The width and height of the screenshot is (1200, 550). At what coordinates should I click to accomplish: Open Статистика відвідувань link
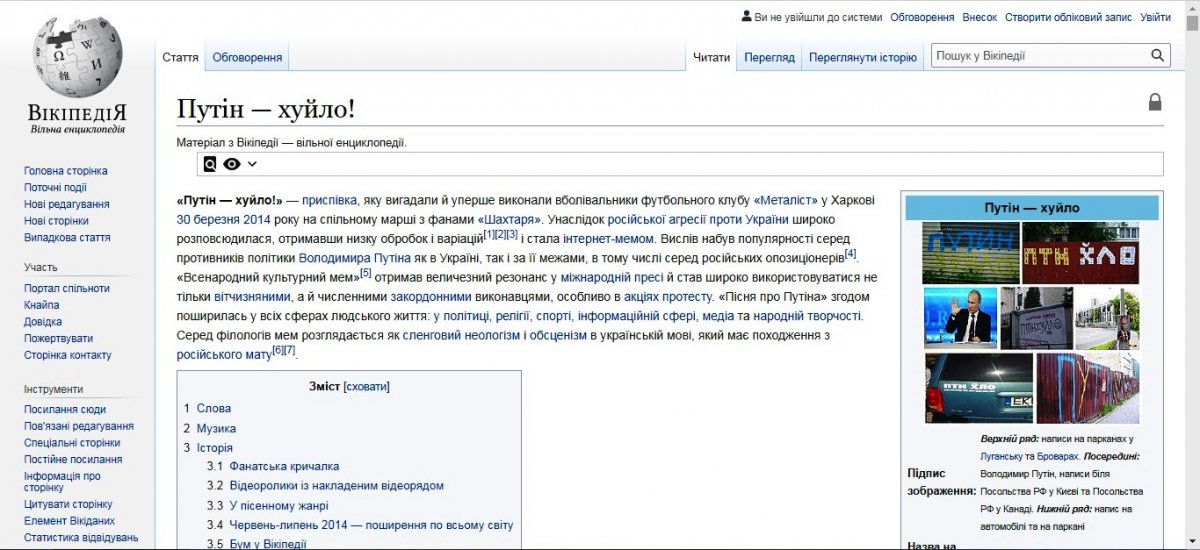click(x=81, y=538)
